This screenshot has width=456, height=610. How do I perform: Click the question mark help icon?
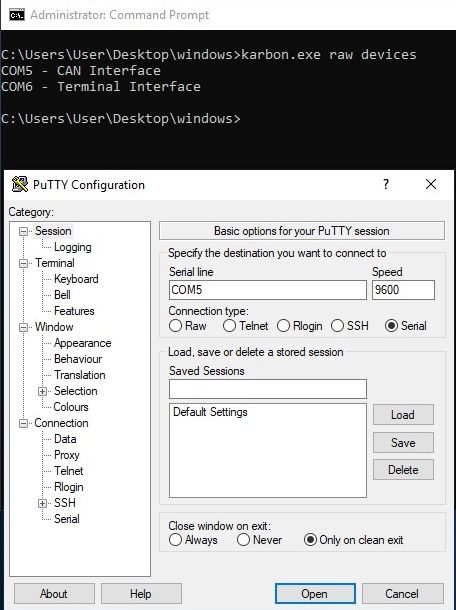click(x=386, y=184)
